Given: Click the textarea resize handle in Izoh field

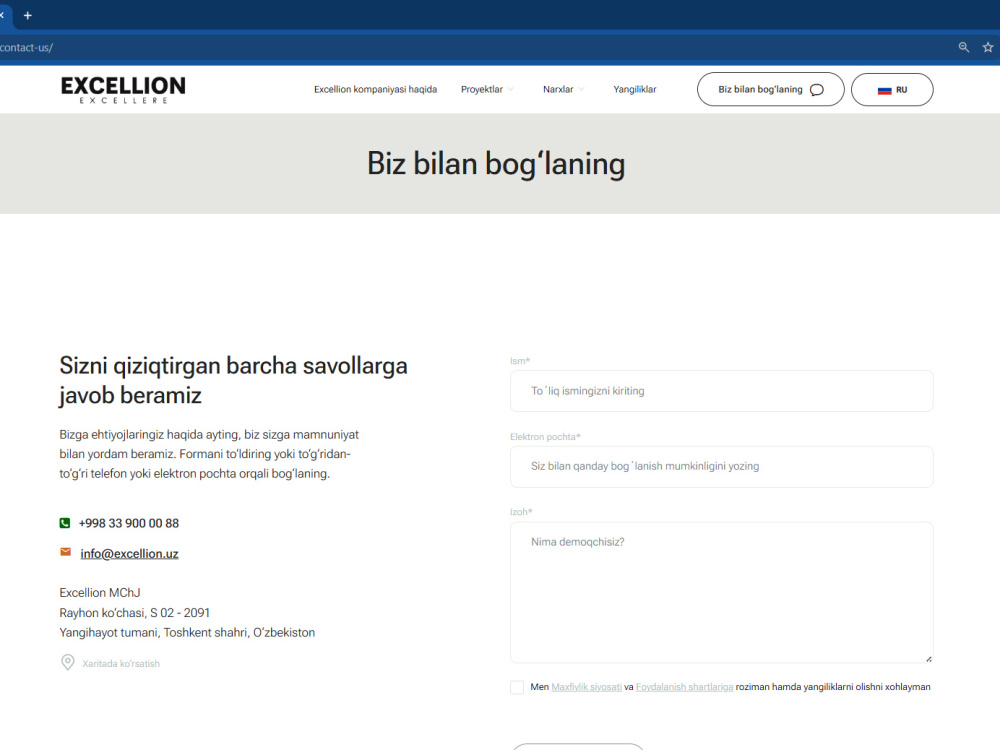Looking at the screenshot, I should point(929,659).
